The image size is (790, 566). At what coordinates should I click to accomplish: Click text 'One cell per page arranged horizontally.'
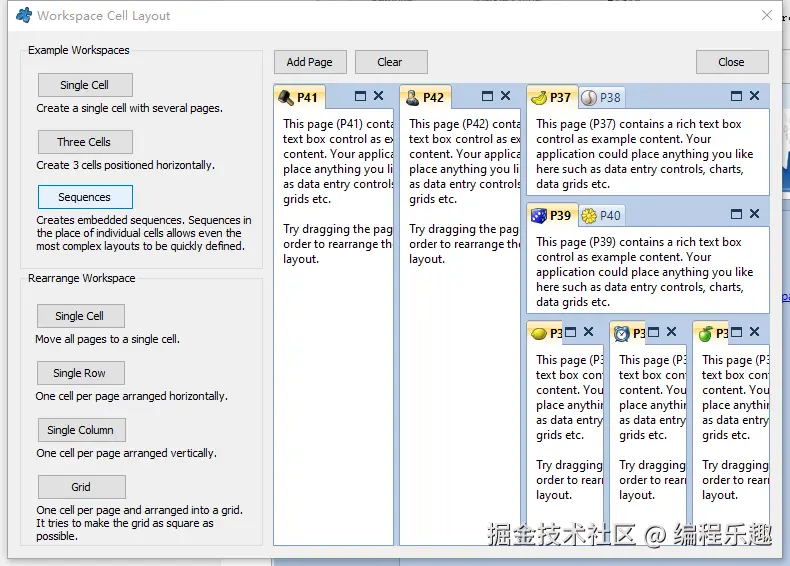click(131, 396)
